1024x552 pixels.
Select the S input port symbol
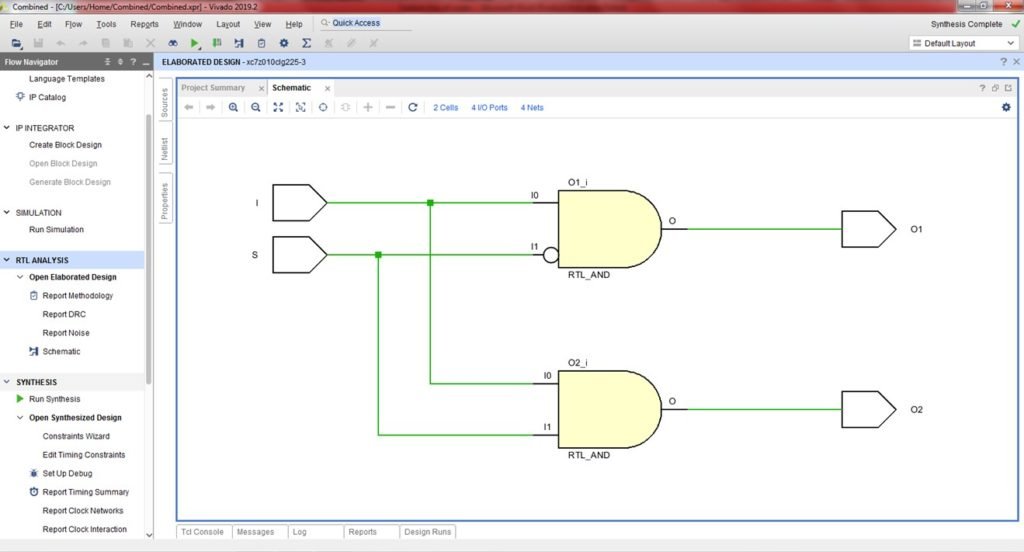[300, 254]
